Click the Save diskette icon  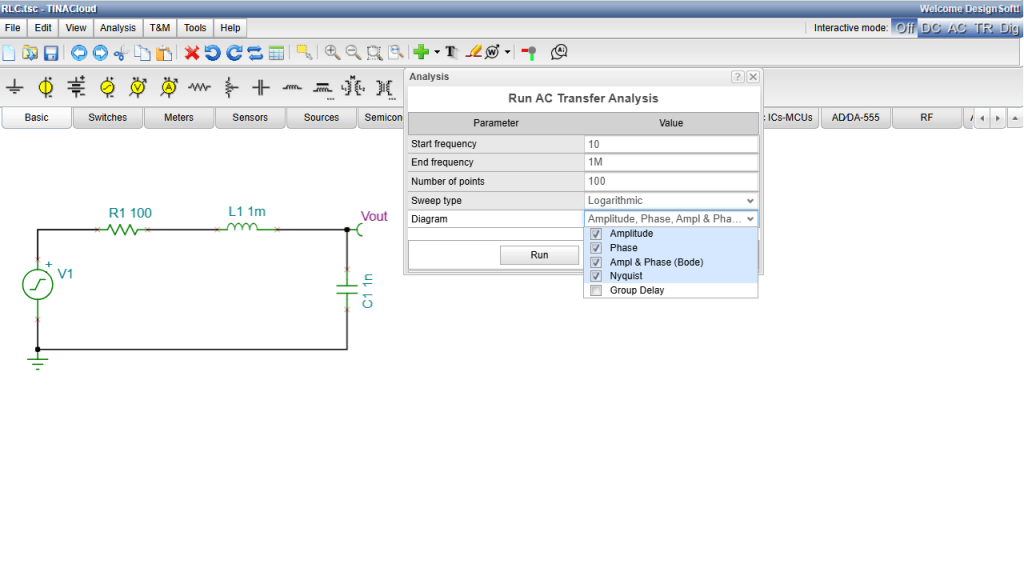[x=51, y=53]
